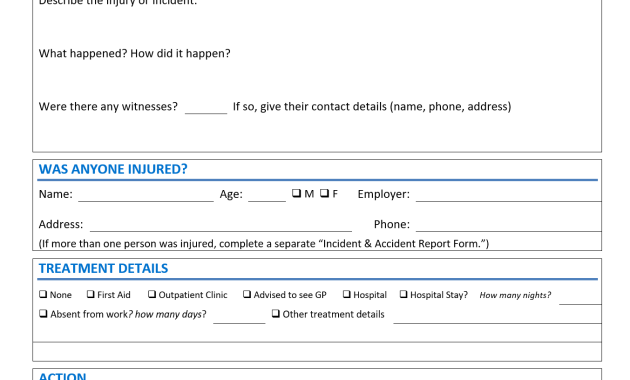The image size is (630, 380).
Task: Check the Hospital Stay? checkbox
Action: [x=403, y=294]
